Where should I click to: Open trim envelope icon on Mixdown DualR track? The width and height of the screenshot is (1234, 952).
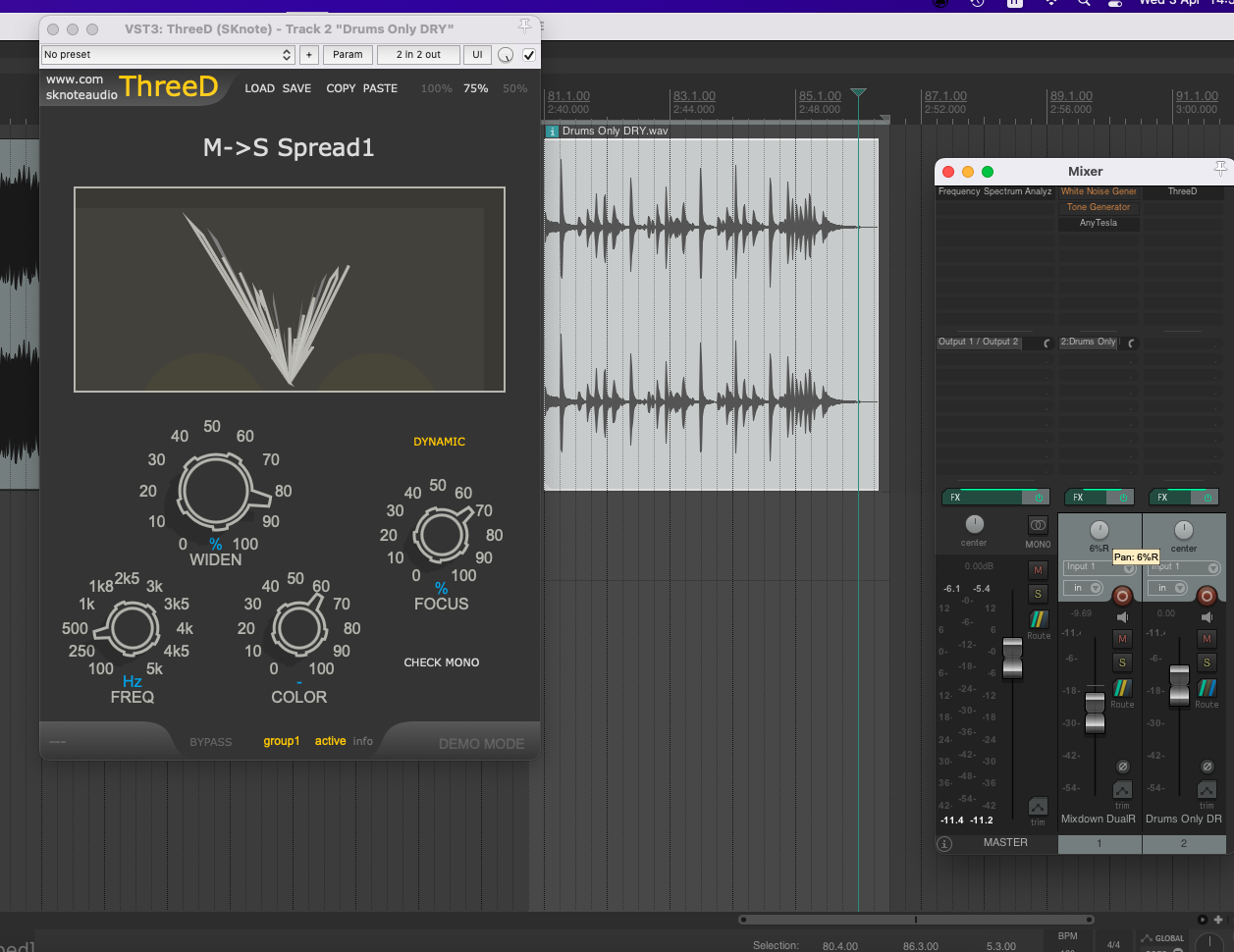point(1122,790)
